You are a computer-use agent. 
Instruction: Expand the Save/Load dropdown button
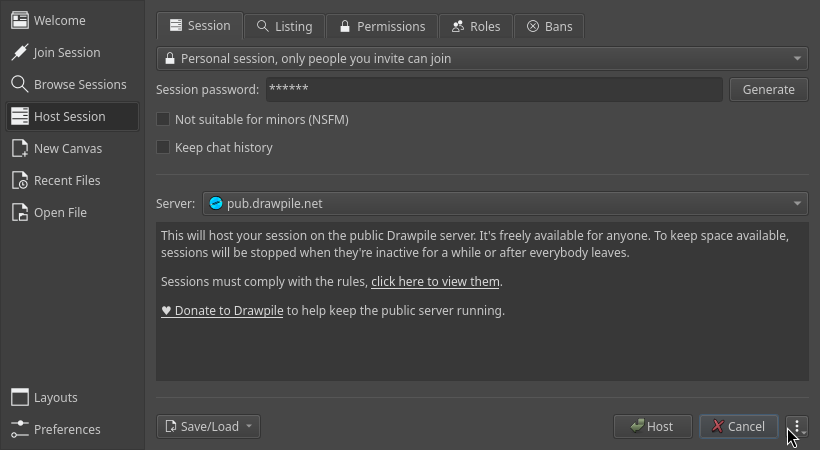[208, 426]
